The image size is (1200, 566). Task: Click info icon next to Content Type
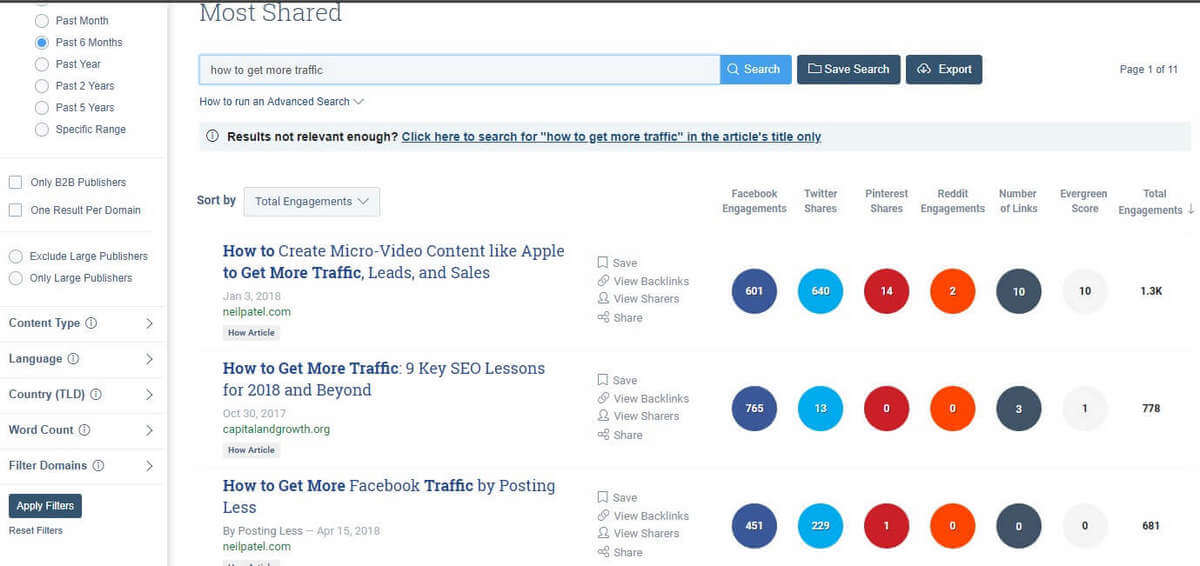pos(92,324)
